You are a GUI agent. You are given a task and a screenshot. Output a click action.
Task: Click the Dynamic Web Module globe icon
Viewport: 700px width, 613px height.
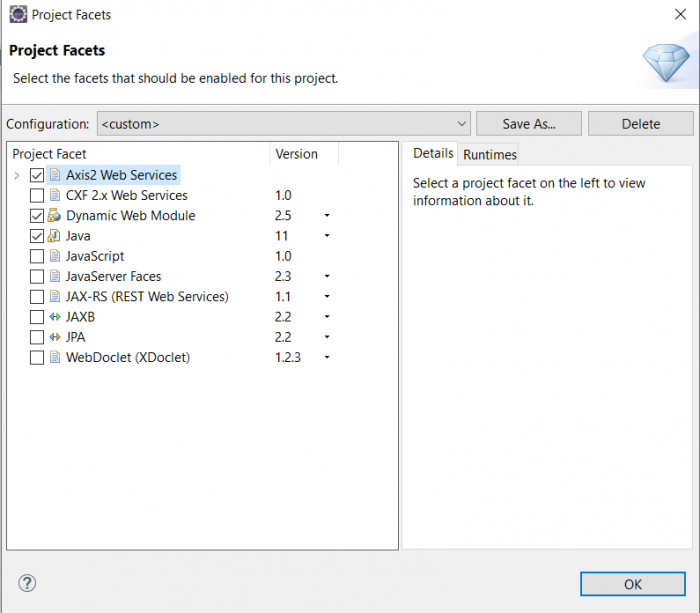pyautogui.click(x=54, y=216)
